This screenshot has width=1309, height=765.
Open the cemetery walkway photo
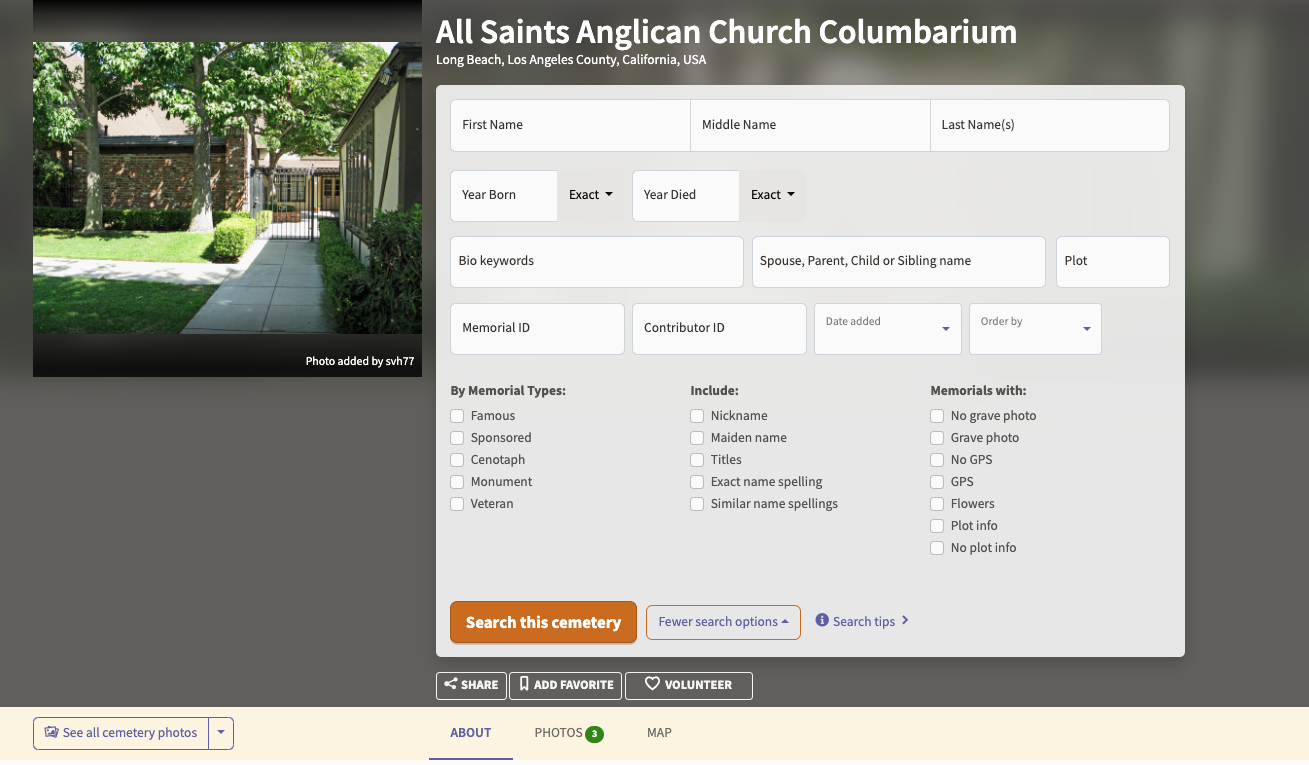coord(227,188)
